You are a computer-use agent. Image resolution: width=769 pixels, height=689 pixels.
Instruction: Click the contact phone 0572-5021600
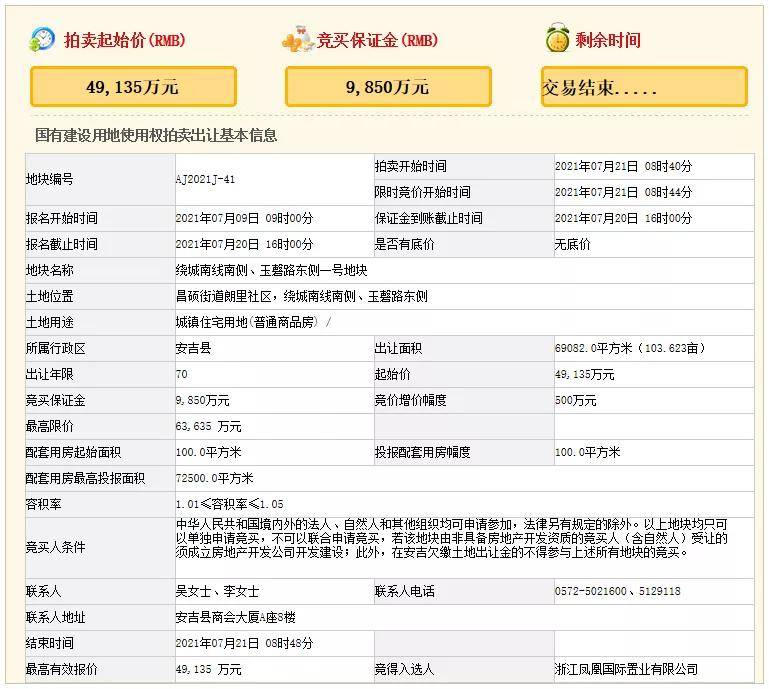pyautogui.click(x=590, y=591)
